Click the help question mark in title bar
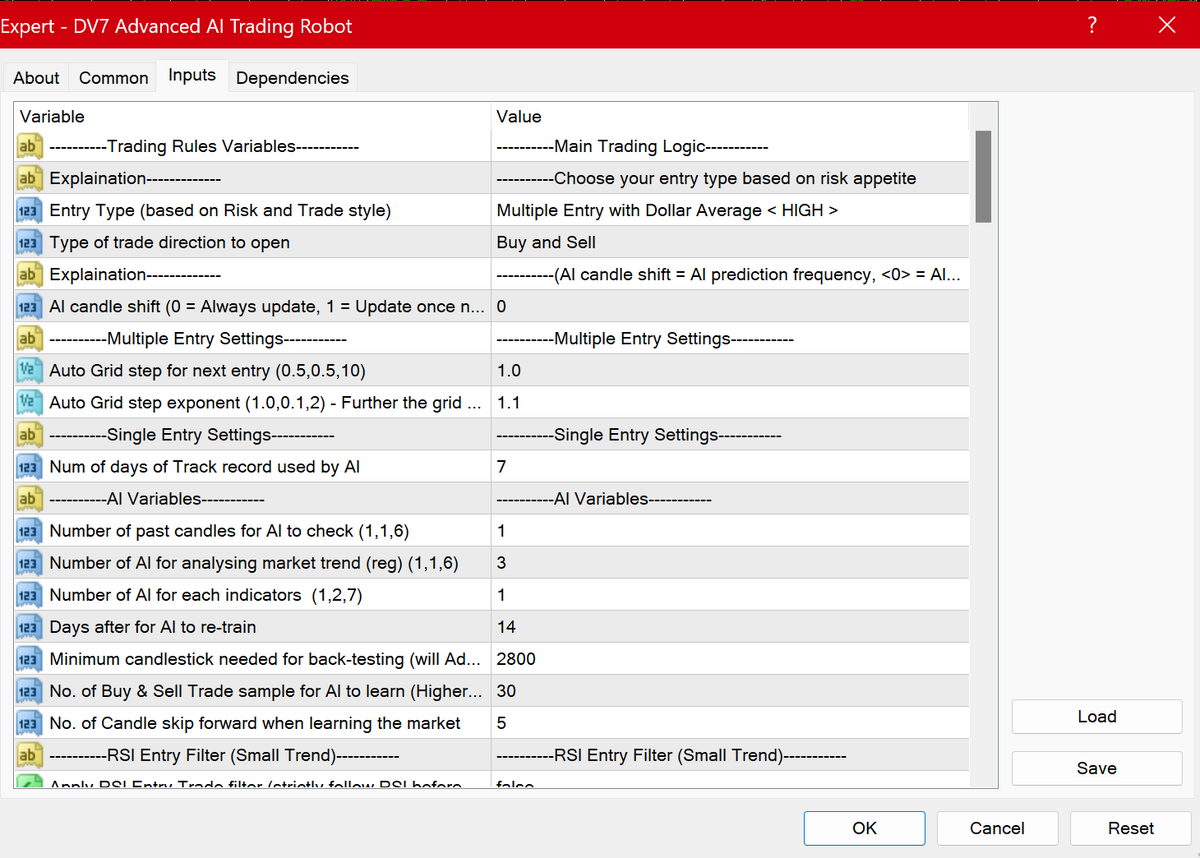1200x858 pixels. [1092, 25]
